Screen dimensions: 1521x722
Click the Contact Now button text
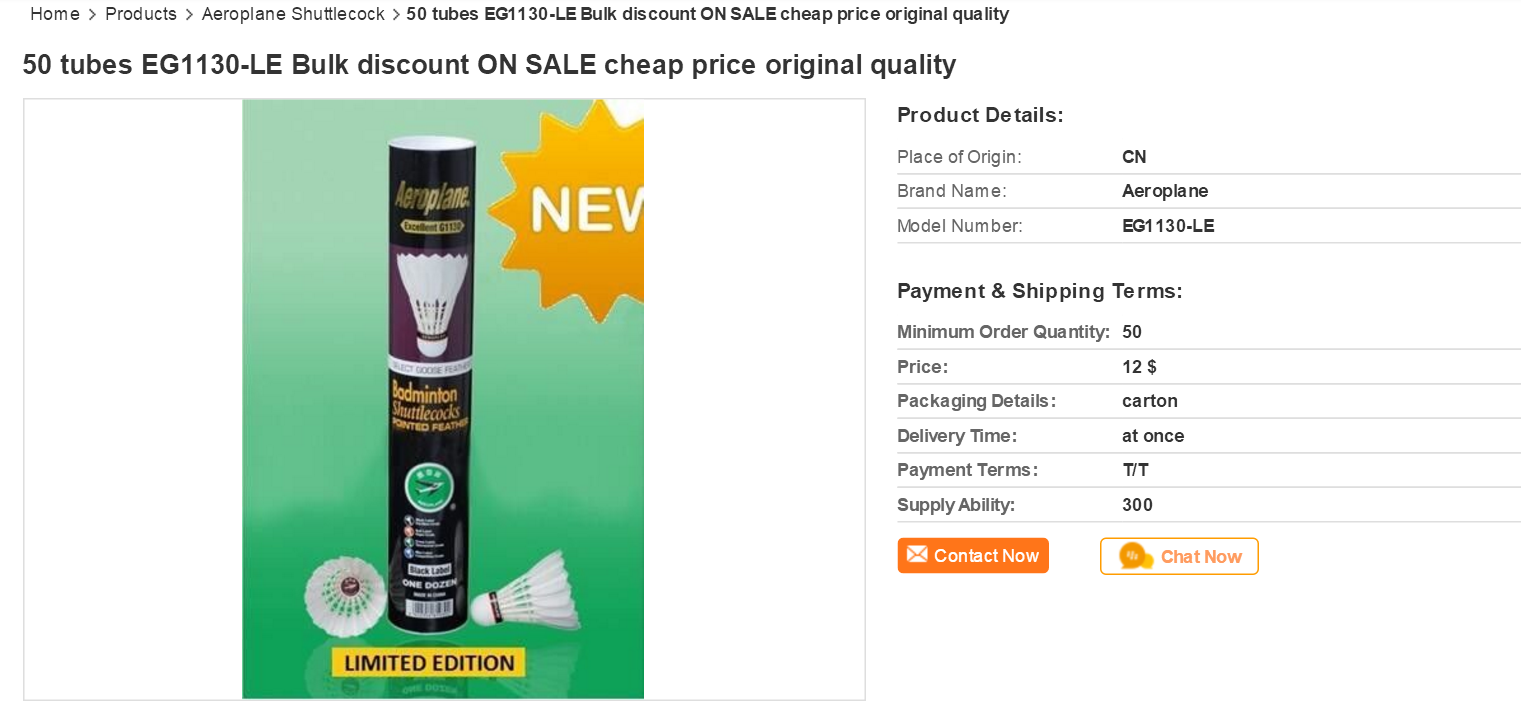coord(986,556)
